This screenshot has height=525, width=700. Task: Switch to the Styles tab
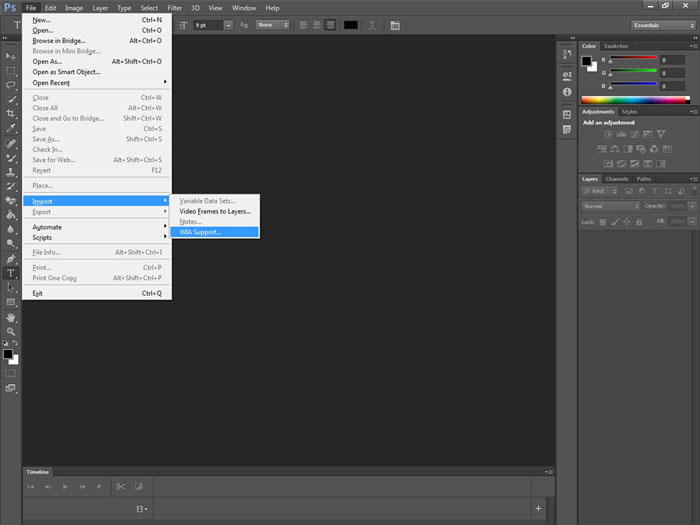(629, 112)
